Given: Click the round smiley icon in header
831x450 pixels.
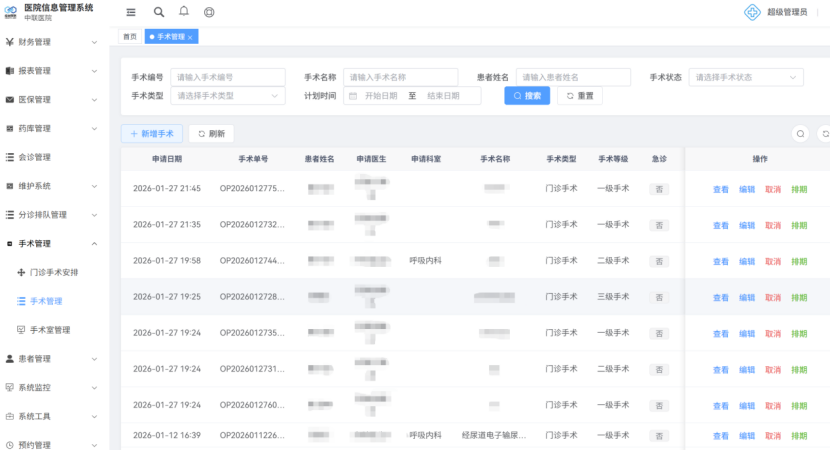Looking at the screenshot, I should coord(209,13).
